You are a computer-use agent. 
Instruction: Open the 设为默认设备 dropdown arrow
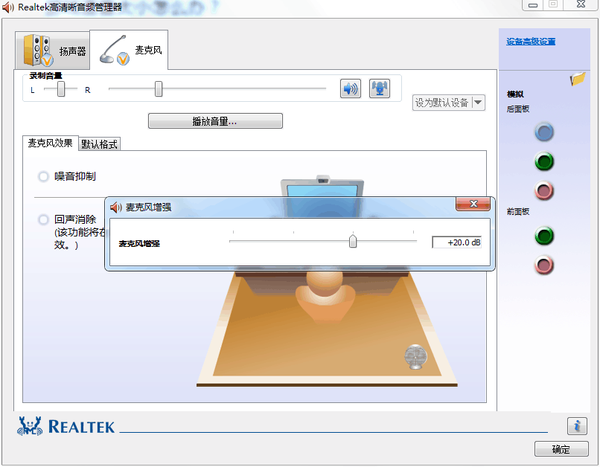[x=478, y=103]
